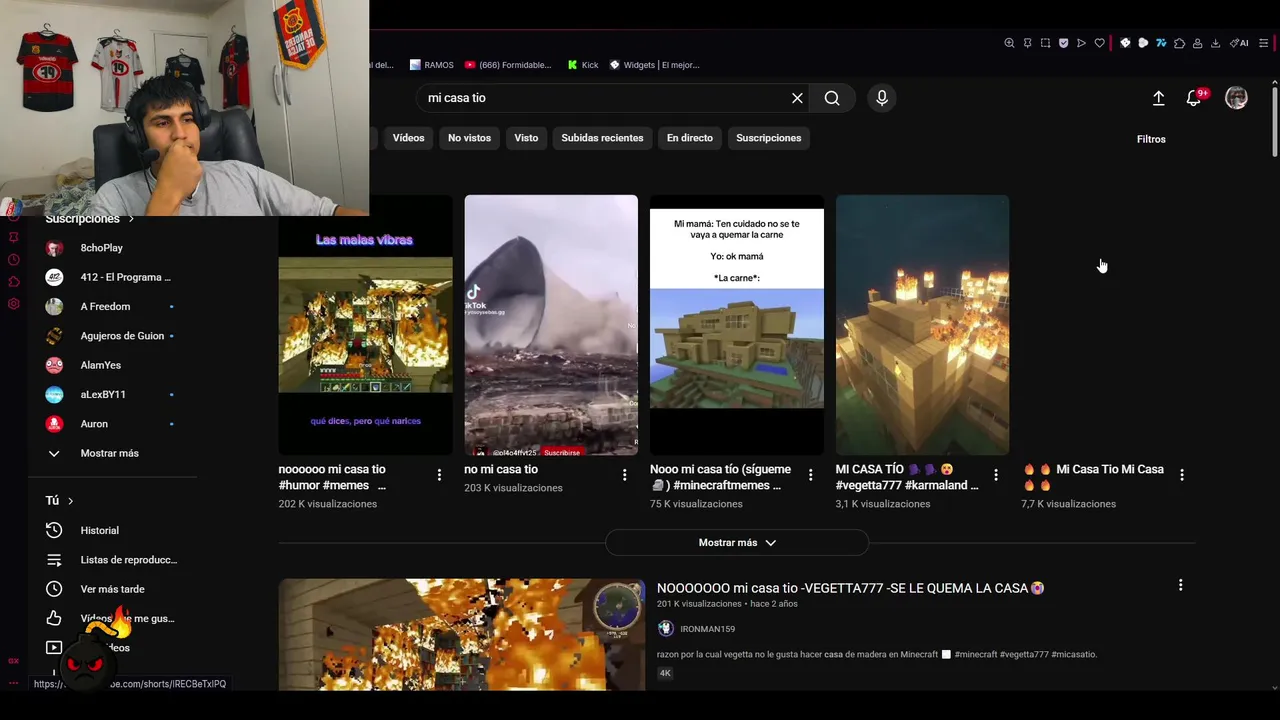
Task: Select the En directo filter chip
Action: coord(690,138)
